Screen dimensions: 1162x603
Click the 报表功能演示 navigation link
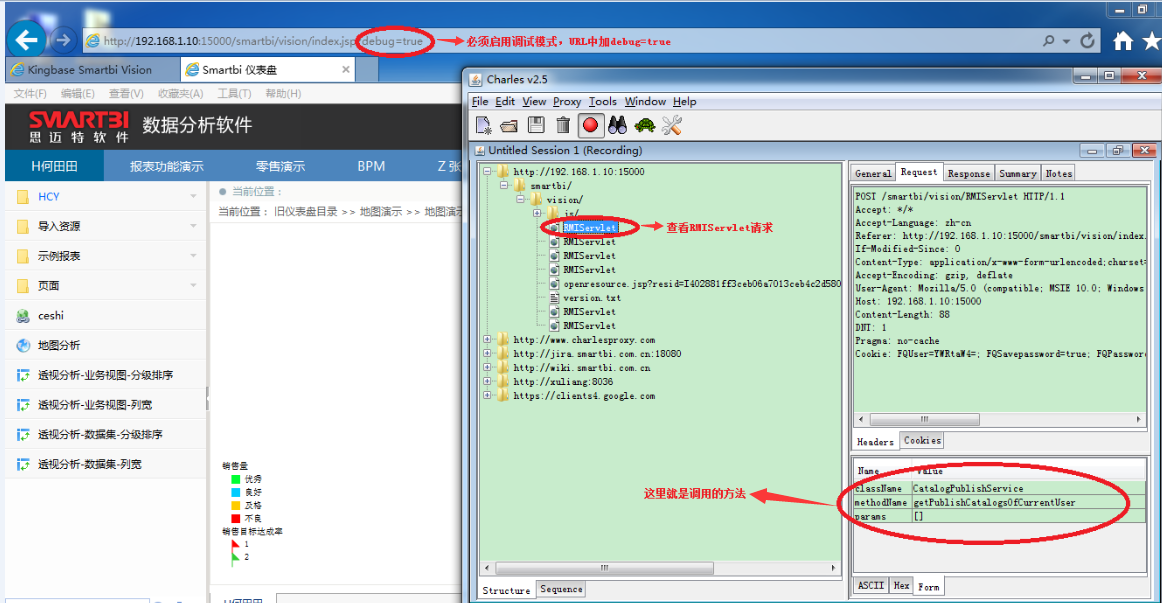[167, 166]
